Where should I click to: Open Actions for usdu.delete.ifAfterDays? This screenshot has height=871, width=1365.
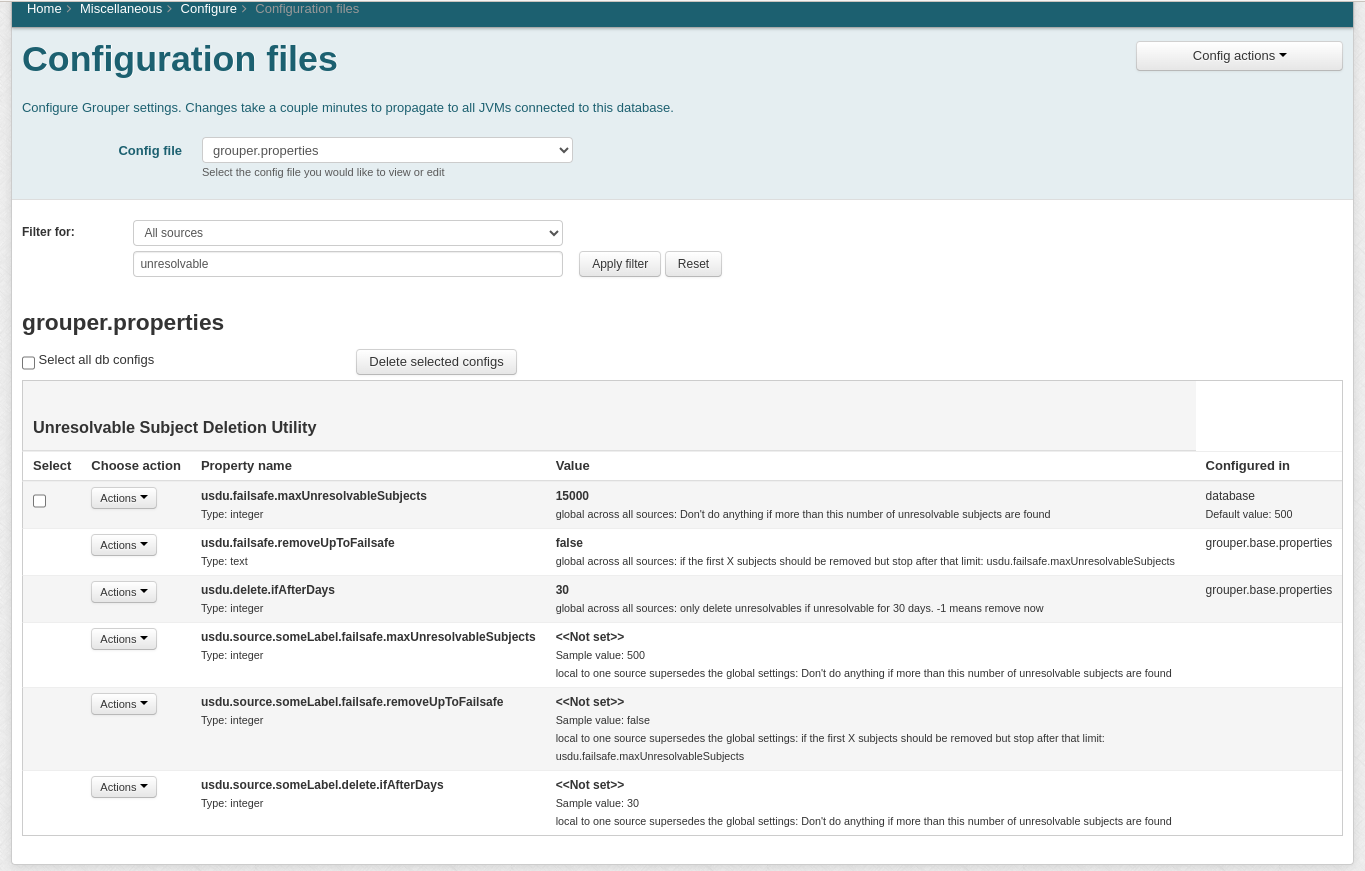click(x=123, y=592)
